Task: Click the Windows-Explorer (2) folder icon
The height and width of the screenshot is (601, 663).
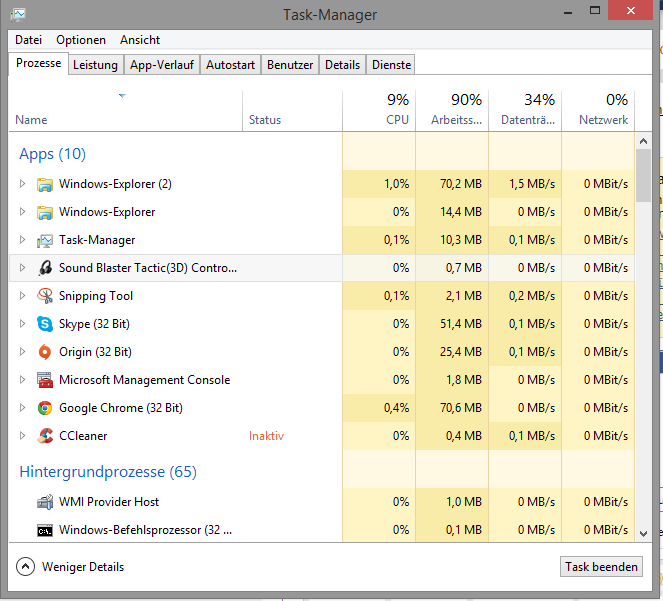Action: [x=44, y=184]
